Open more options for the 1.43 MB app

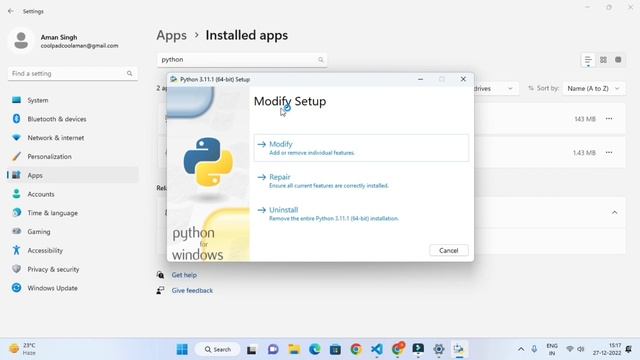pyautogui.click(x=609, y=152)
